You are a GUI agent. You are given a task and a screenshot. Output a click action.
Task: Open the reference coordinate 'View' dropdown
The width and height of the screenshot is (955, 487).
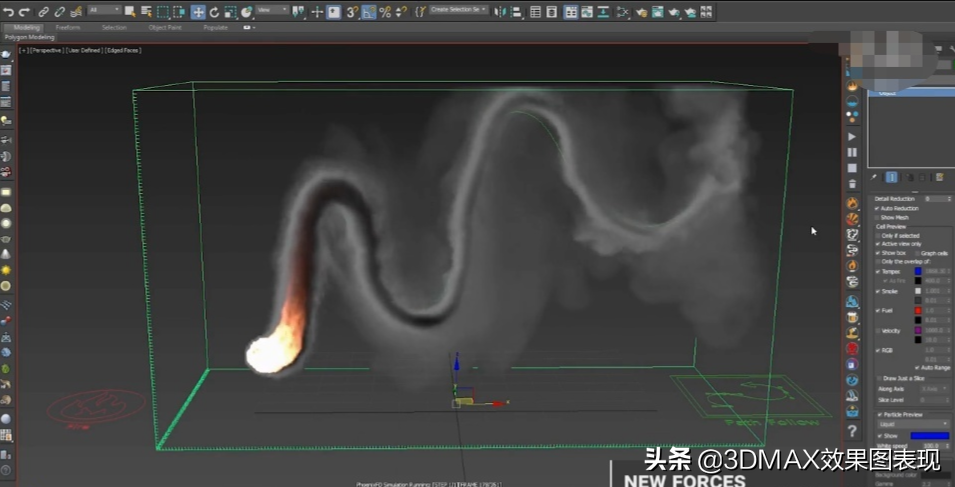point(272,10)
